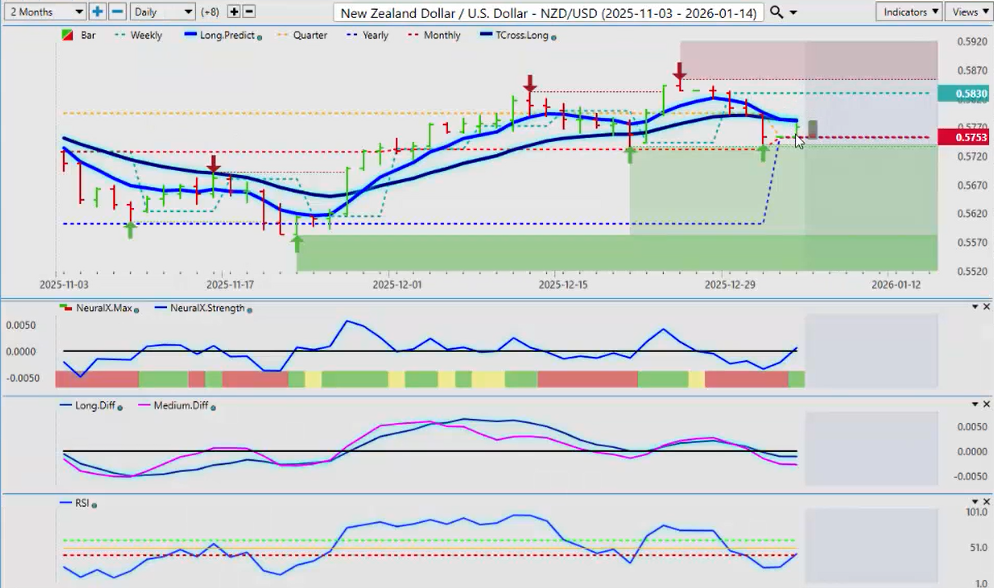Open the 2 Months time range dropdown
Viewport: 994px width, 588px height.
click(x=46, y=12)
